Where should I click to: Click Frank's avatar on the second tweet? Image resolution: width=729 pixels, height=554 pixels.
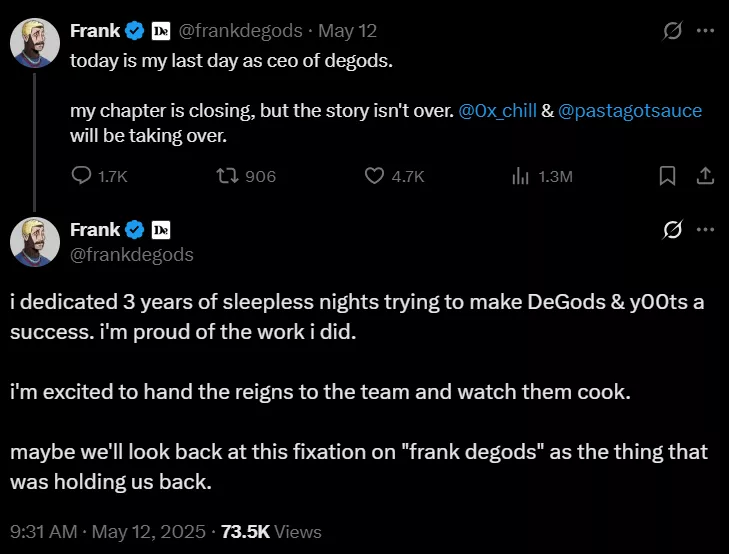coord(34,242)
